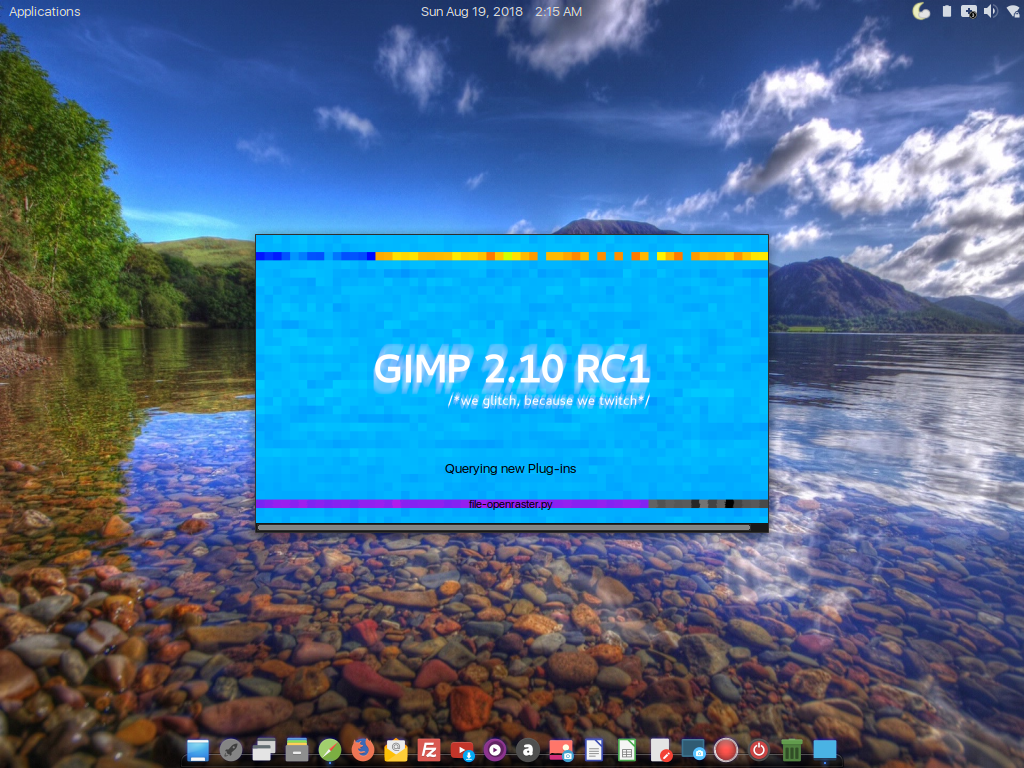Image resolution: width=1024 pixels, height=768 pixels.
Task: Click the red power button dock icon
Action: pyautogui.click(x=759, y=750)
